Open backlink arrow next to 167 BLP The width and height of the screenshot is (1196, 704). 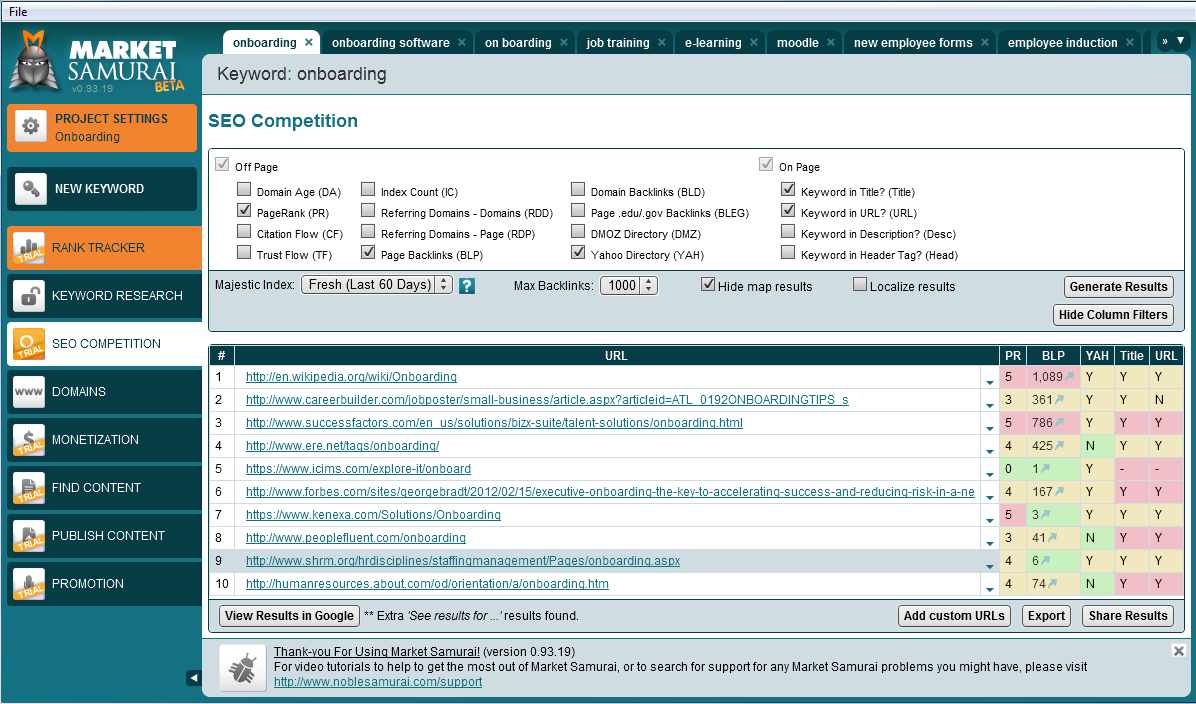pos(1059,492)
